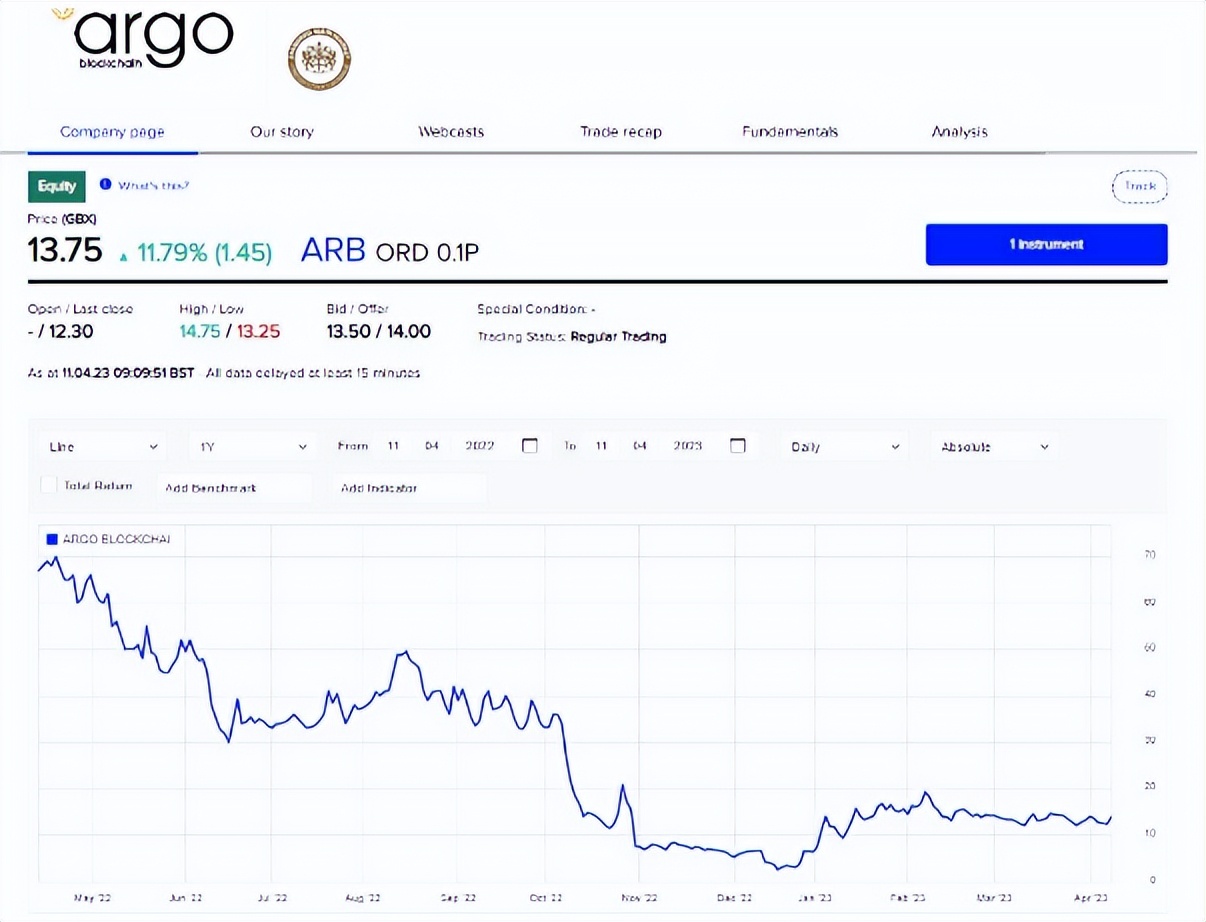1206x922 pixels.
Task: Click the Low value 13.25
Action: [x=258, y=332]
